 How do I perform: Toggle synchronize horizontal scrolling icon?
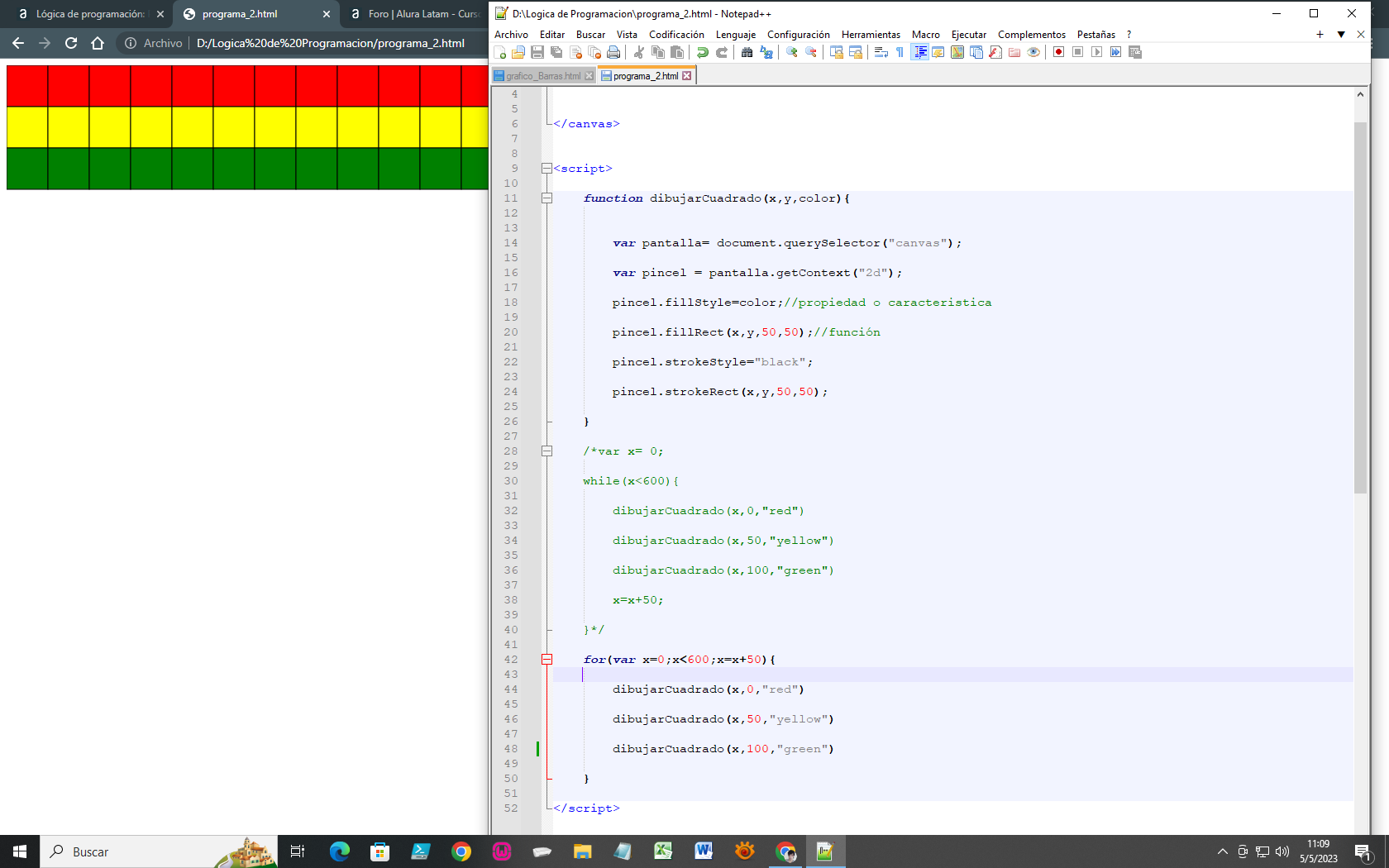tap(855, 52)
